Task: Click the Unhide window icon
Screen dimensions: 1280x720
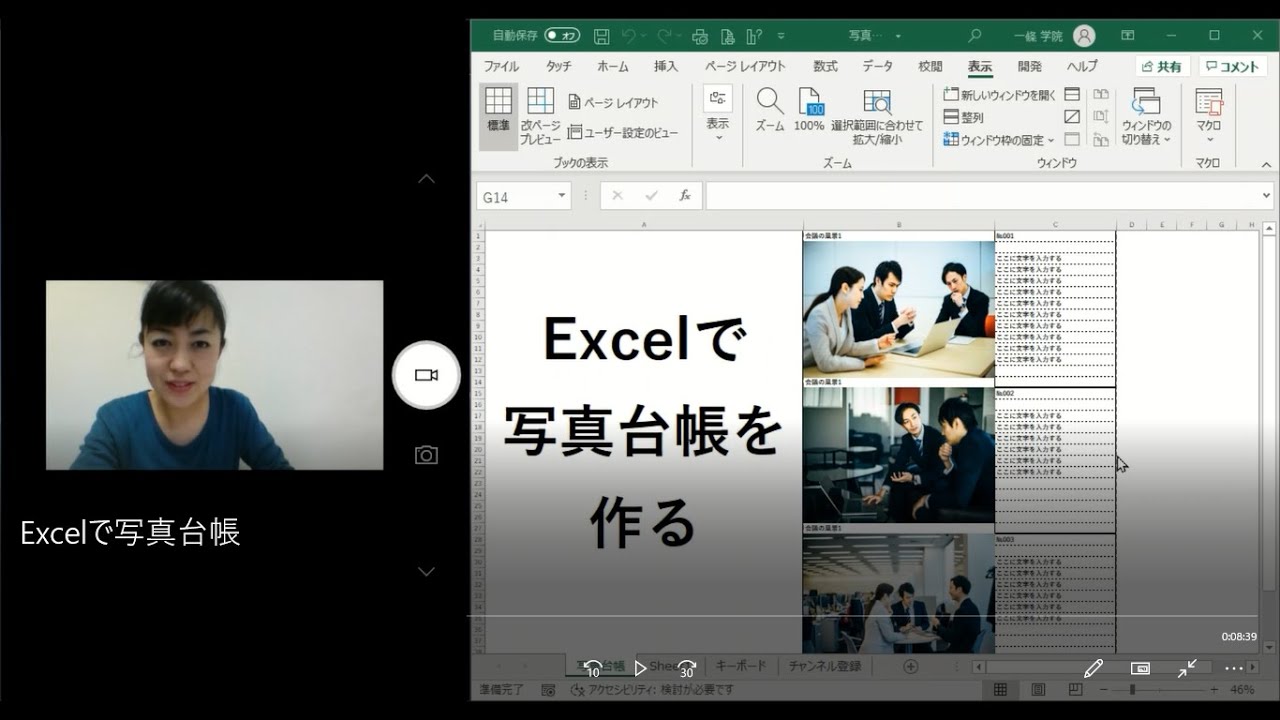Action: (x=1072, y=140)
